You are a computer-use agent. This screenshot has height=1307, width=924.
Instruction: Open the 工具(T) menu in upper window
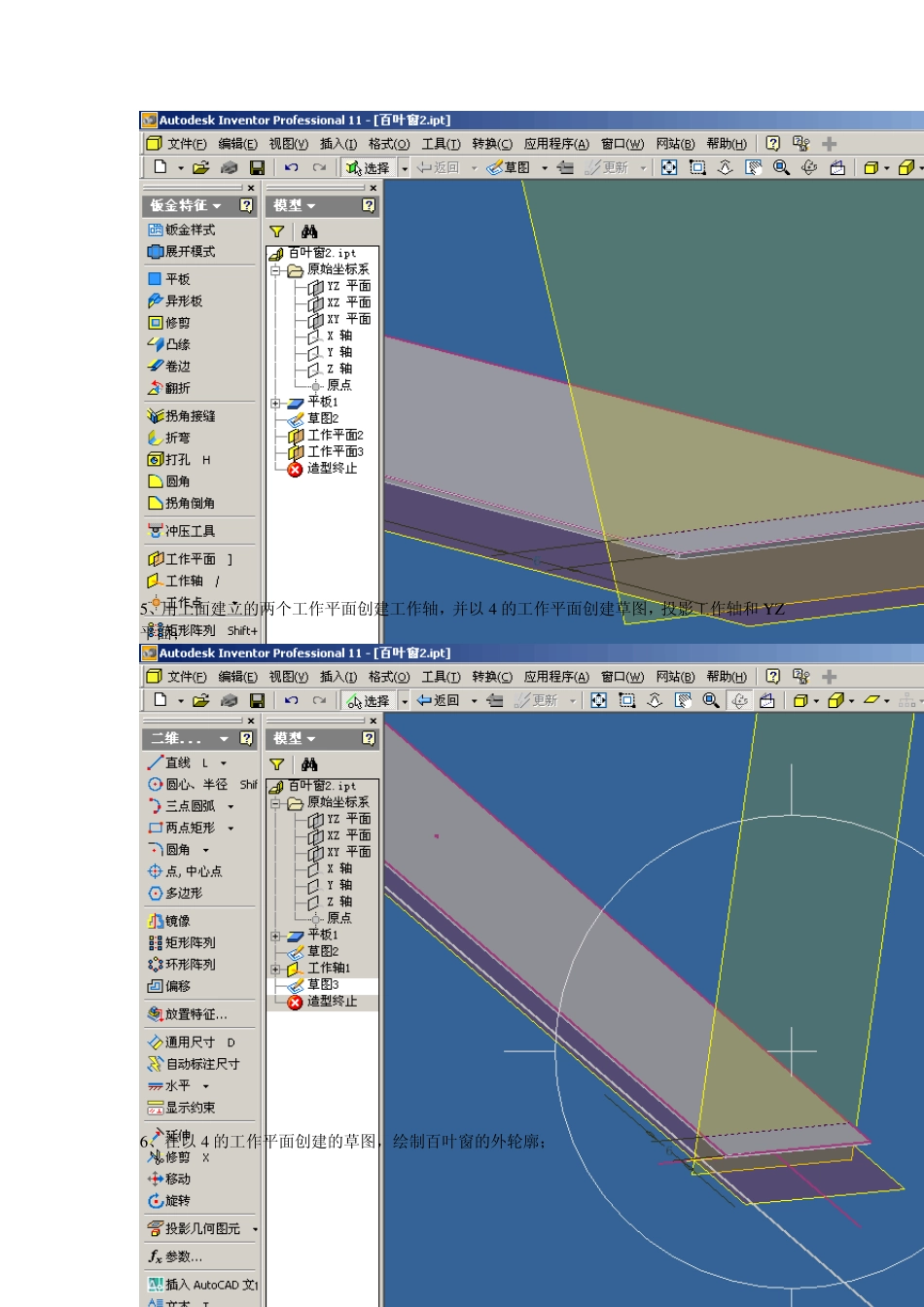[441, 144]
